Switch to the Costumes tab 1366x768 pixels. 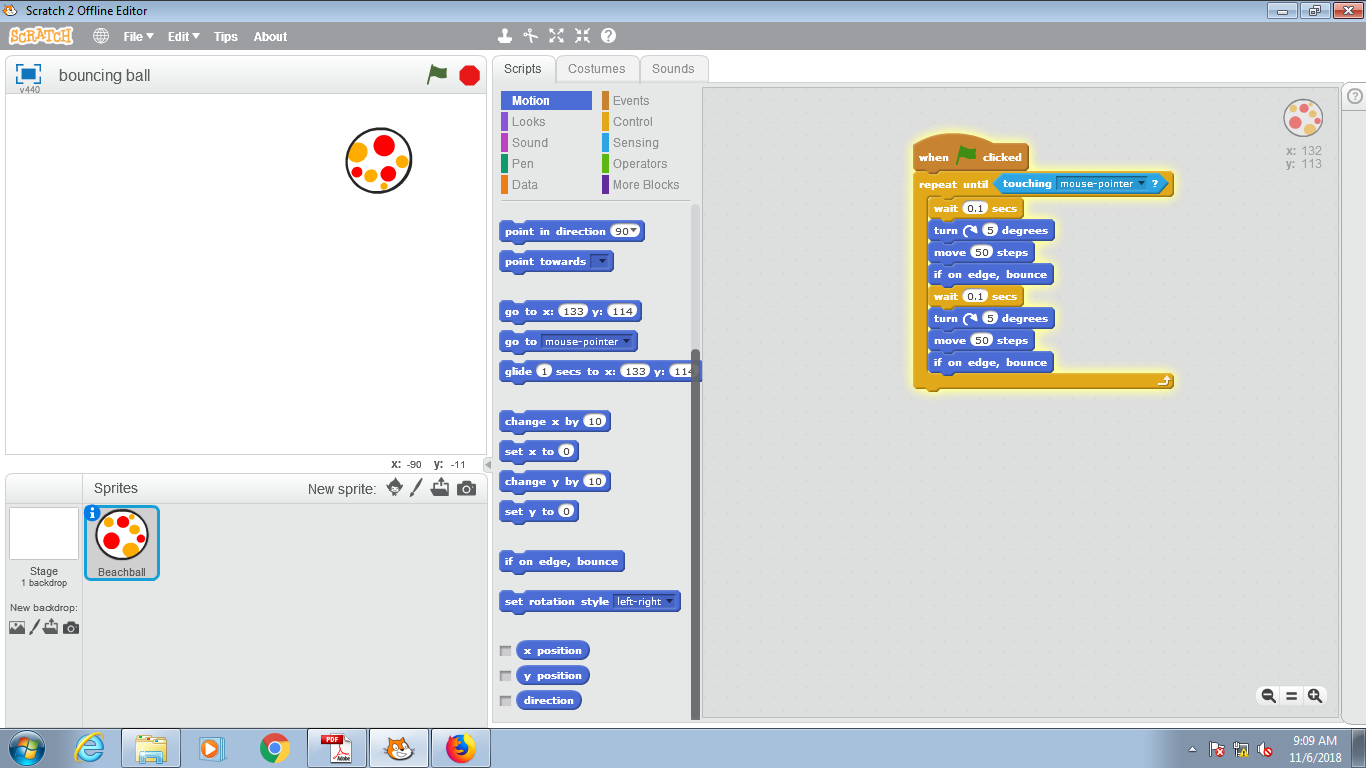coord(597,68)
